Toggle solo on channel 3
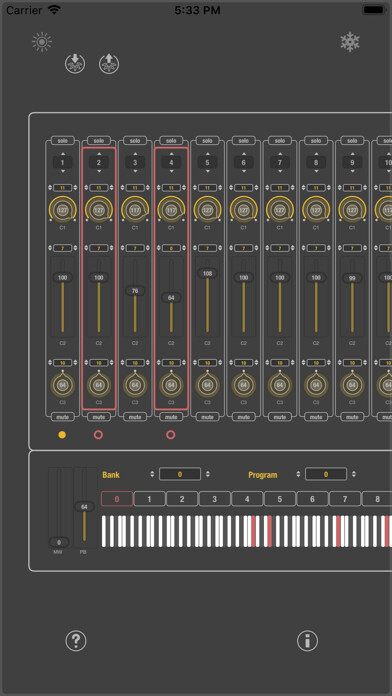Viewport: 392px width, 696px height. [135, 140]
